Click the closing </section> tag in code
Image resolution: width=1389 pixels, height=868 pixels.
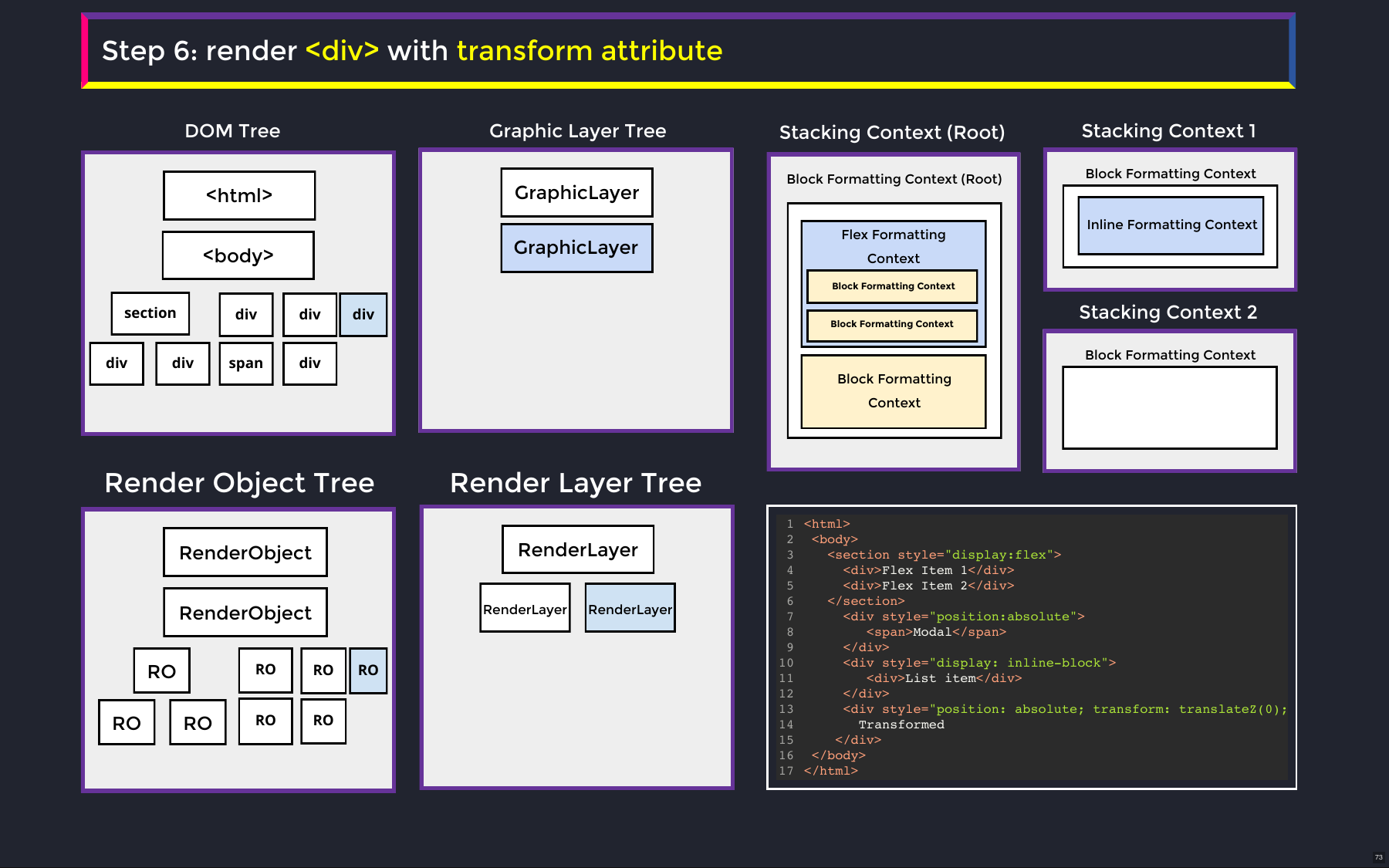[x=866, y=601]
